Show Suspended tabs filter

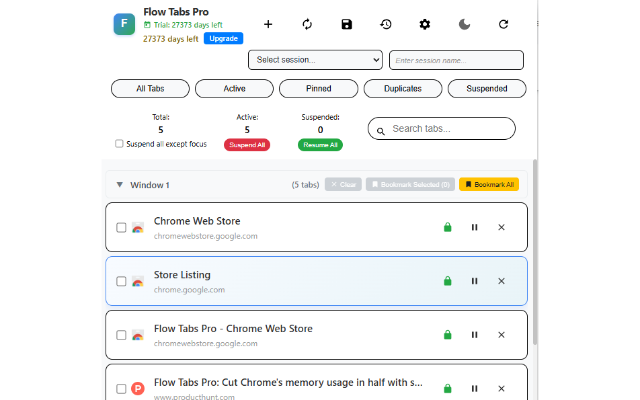tap(487, 89)
